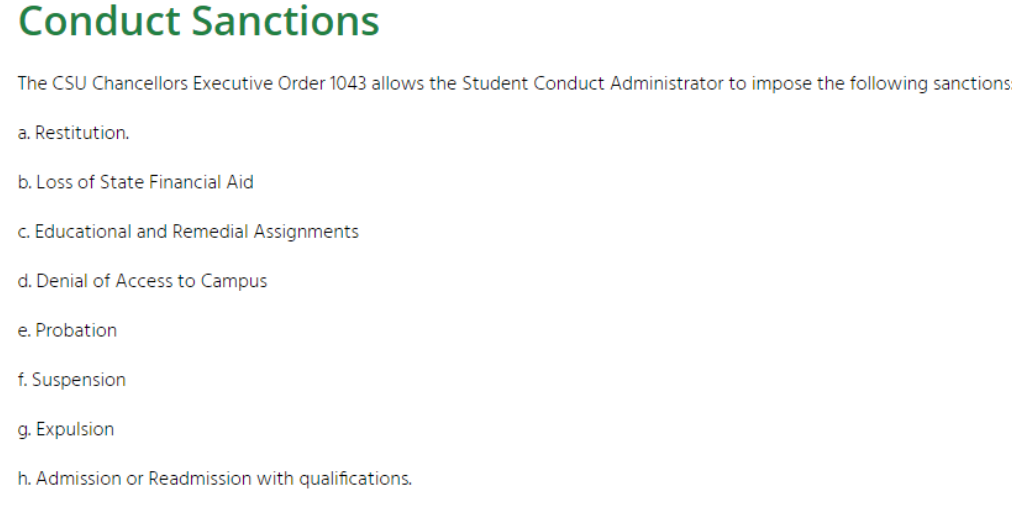Select the "f. Suspension" list item

point(72,380)
